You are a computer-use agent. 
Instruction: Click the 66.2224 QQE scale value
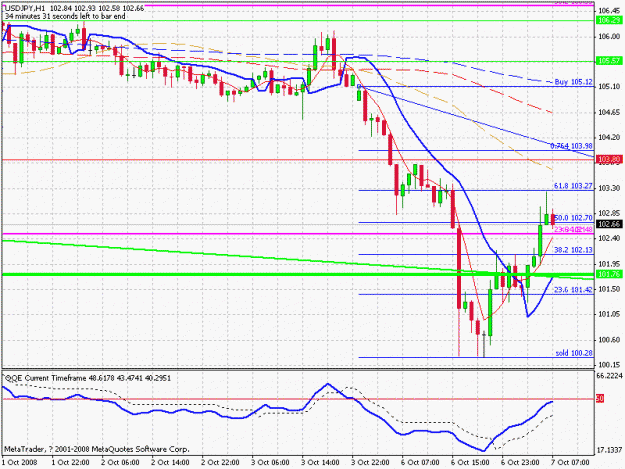coord(609,376)
